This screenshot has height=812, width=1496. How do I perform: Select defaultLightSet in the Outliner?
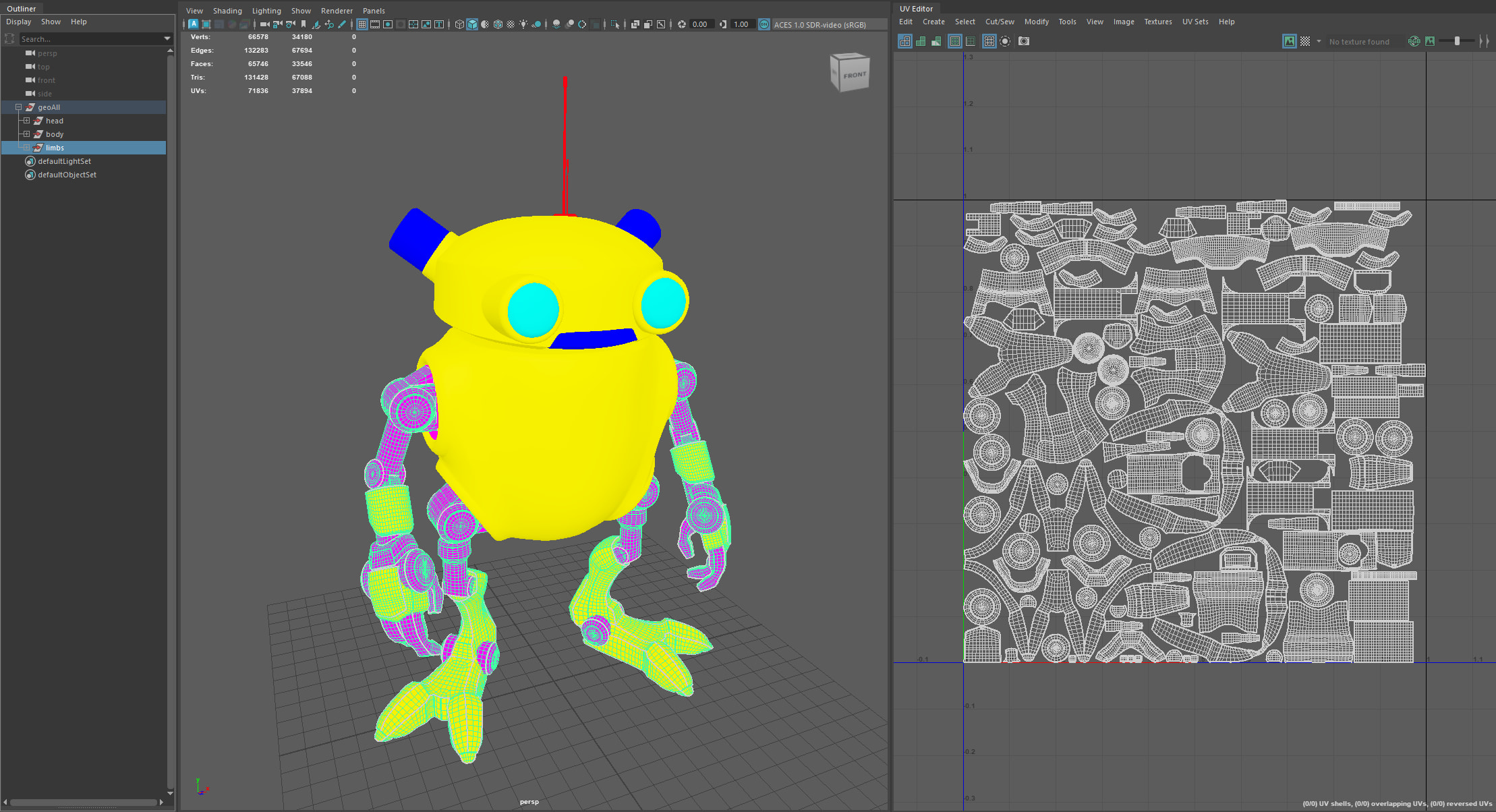tap(64, 161)
